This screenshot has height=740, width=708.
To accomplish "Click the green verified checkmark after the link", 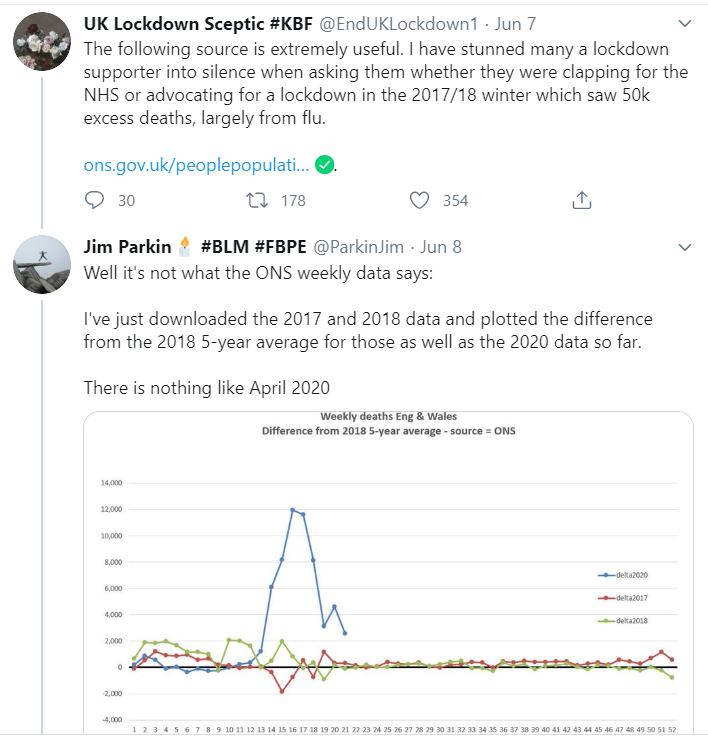I will (x=324, y=164).
